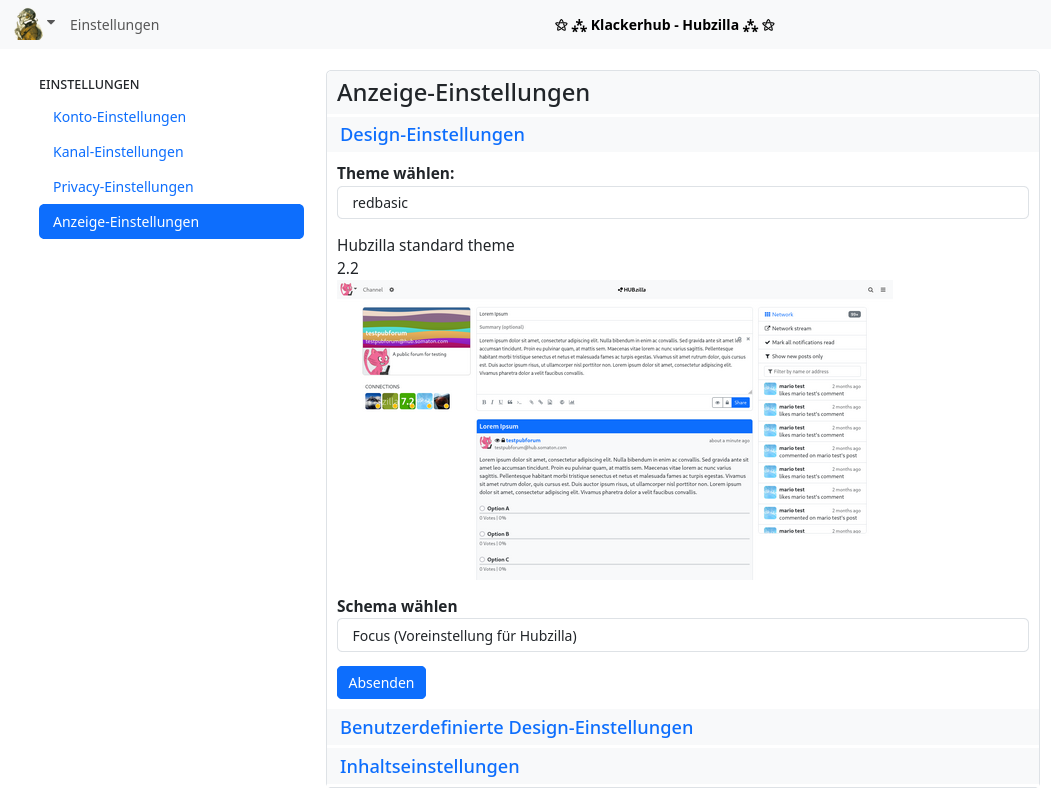This screenshot has height=802, width=1051.
Task: Open the Schema wählen dropdown
Action: pyautogui.click(x=682, y=635)
